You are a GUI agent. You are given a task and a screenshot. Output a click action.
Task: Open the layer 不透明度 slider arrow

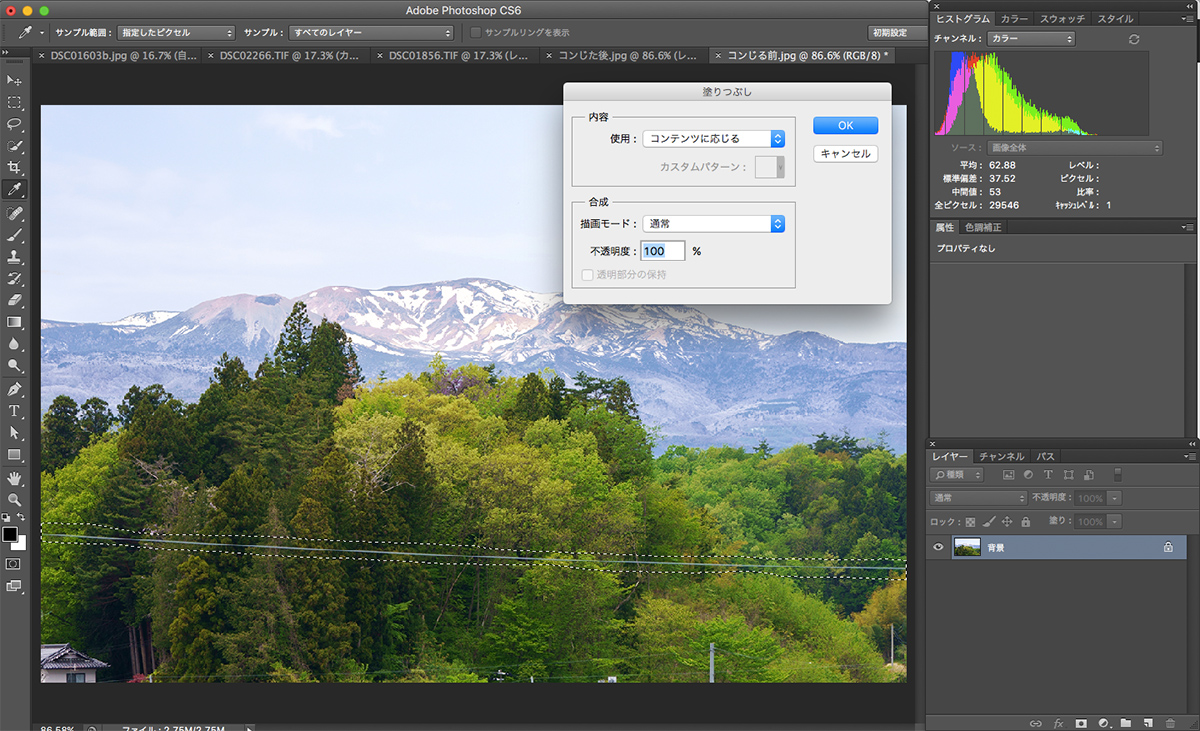[x=1115, y=498]
